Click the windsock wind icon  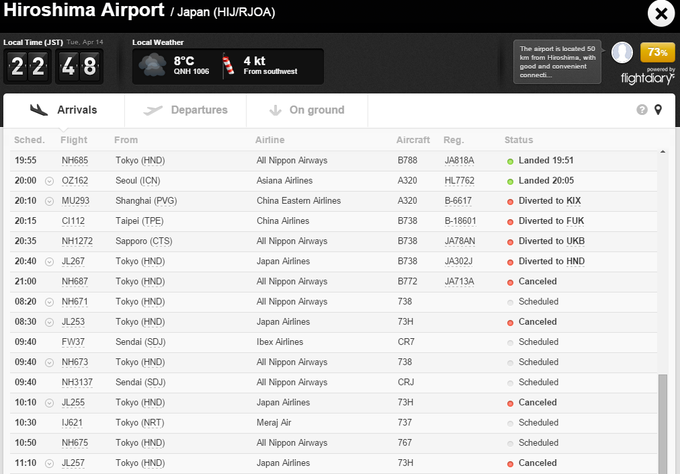(228, 65)
